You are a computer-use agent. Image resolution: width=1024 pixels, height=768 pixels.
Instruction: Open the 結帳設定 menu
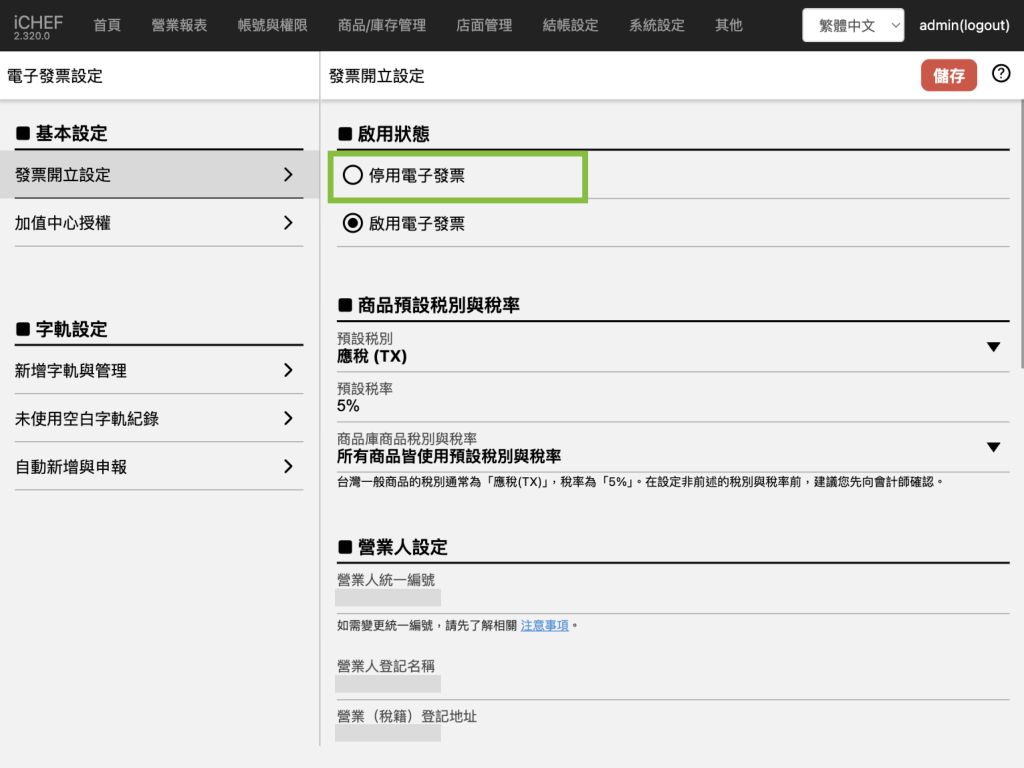pos(570,26)
